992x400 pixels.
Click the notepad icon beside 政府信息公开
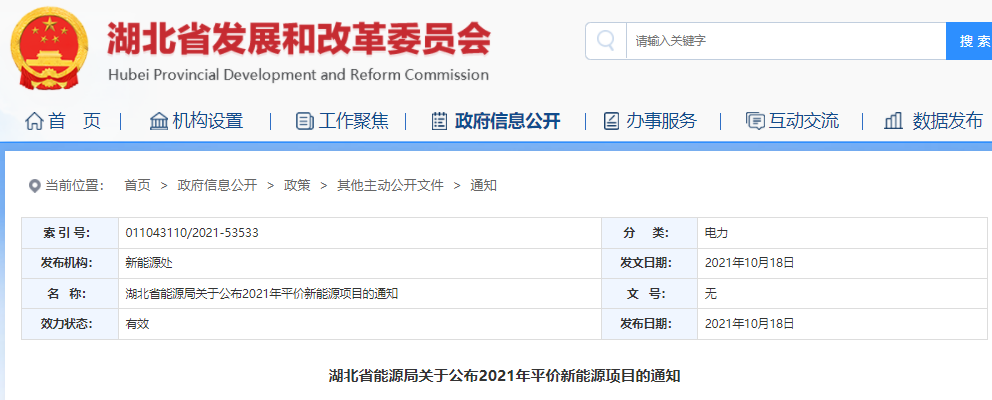[439, 121]
